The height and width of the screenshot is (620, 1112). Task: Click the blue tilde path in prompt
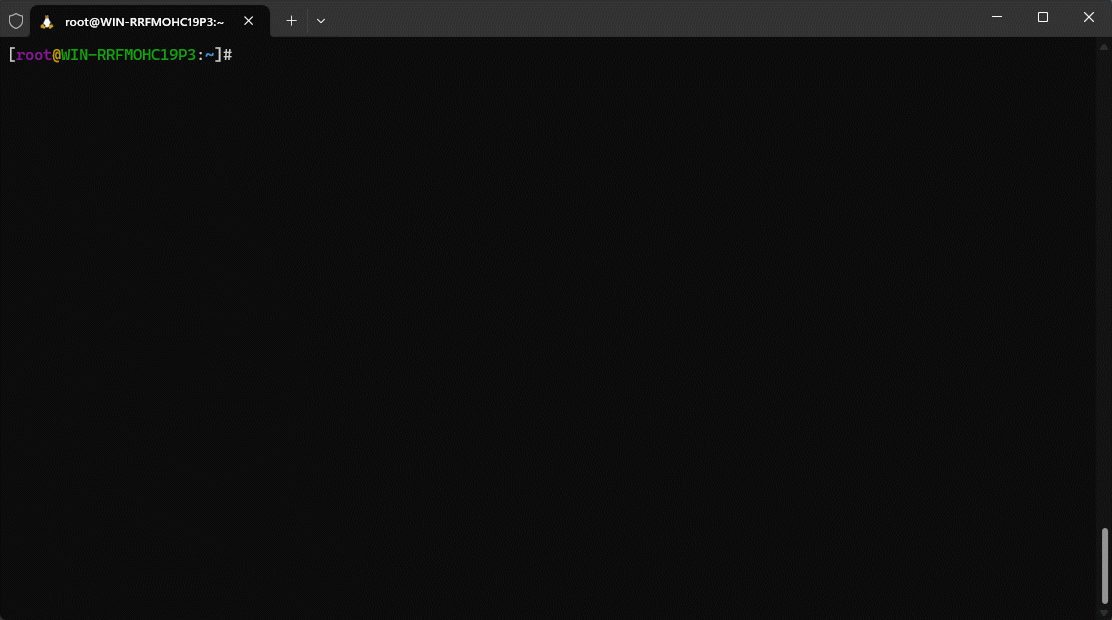[x=210, y=55]
